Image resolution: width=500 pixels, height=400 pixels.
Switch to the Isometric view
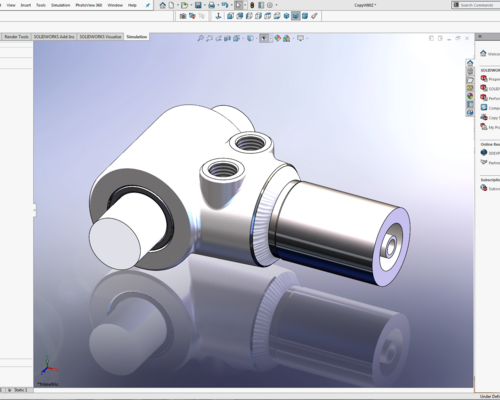[286, 16]
